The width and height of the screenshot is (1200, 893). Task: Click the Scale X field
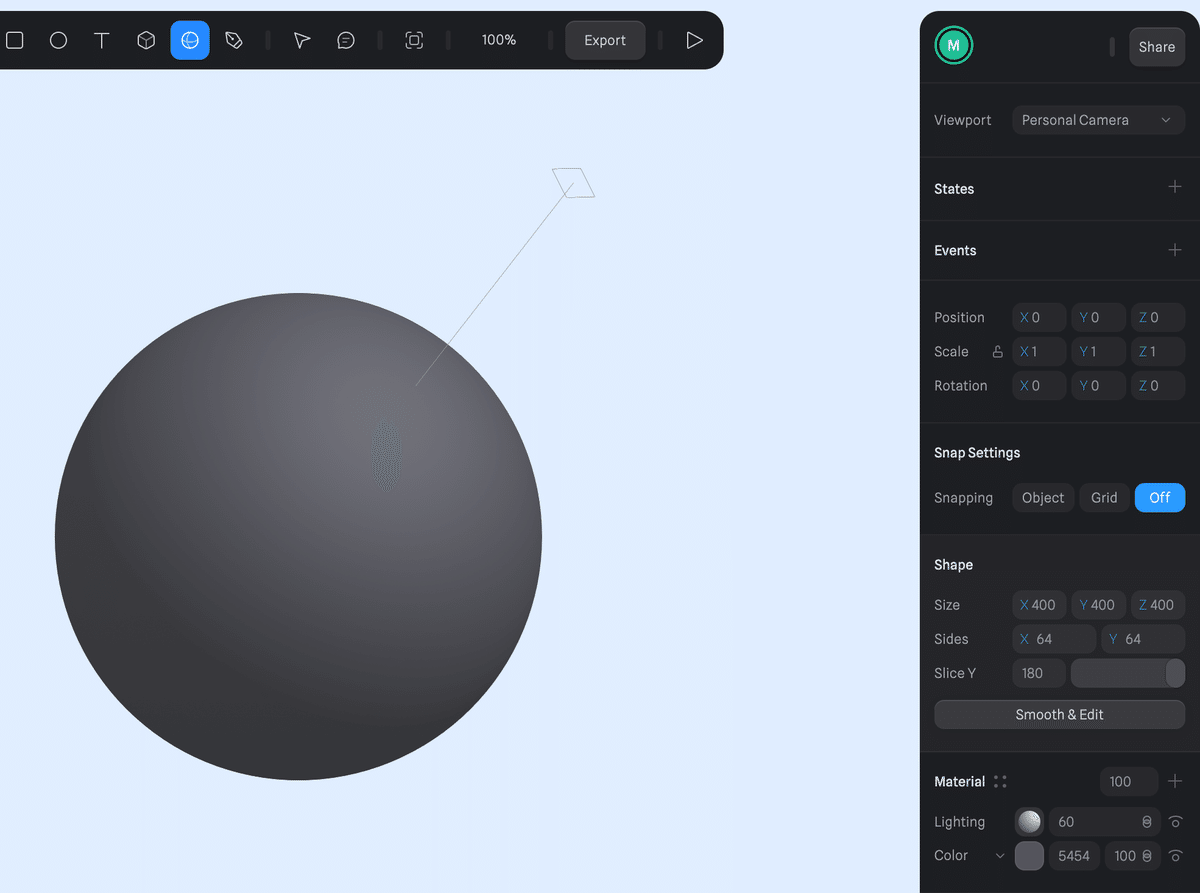tap(1039, 351)
